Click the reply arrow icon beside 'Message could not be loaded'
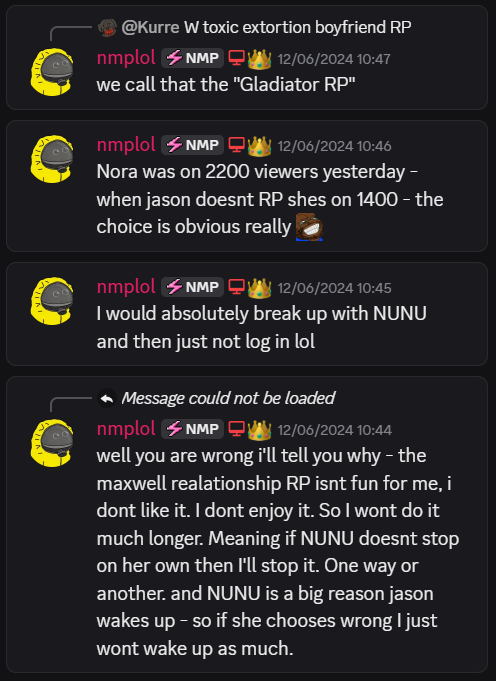 point(107,398)
